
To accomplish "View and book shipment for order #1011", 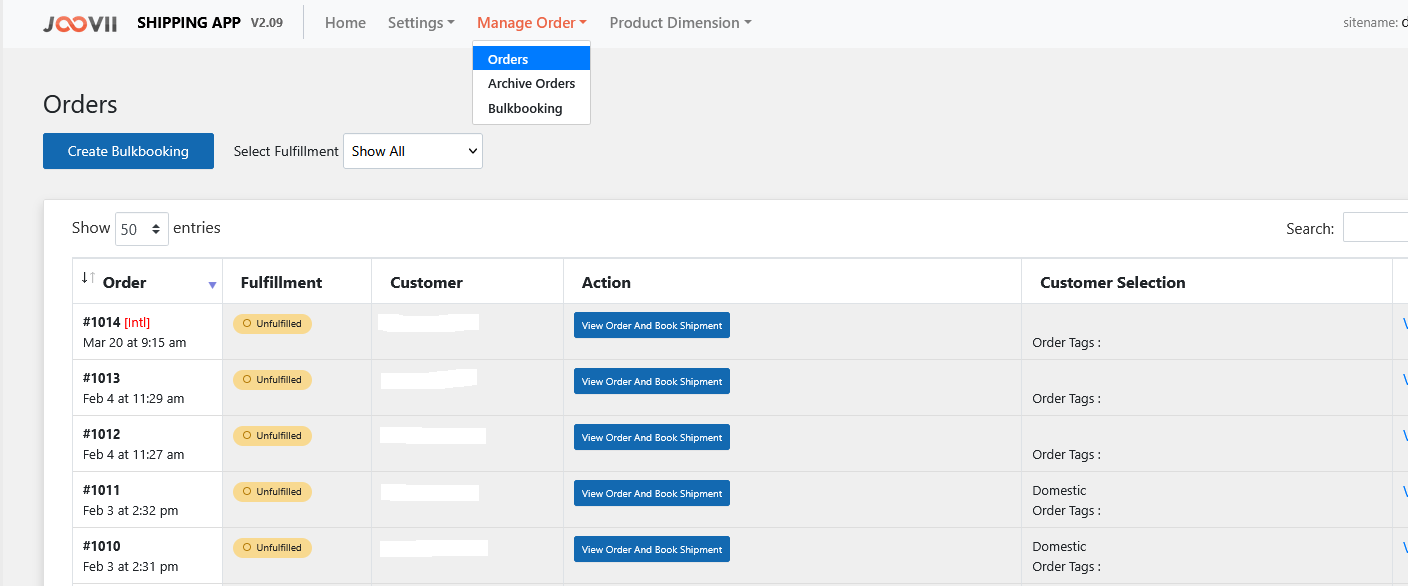I will [x=651, y=493].
